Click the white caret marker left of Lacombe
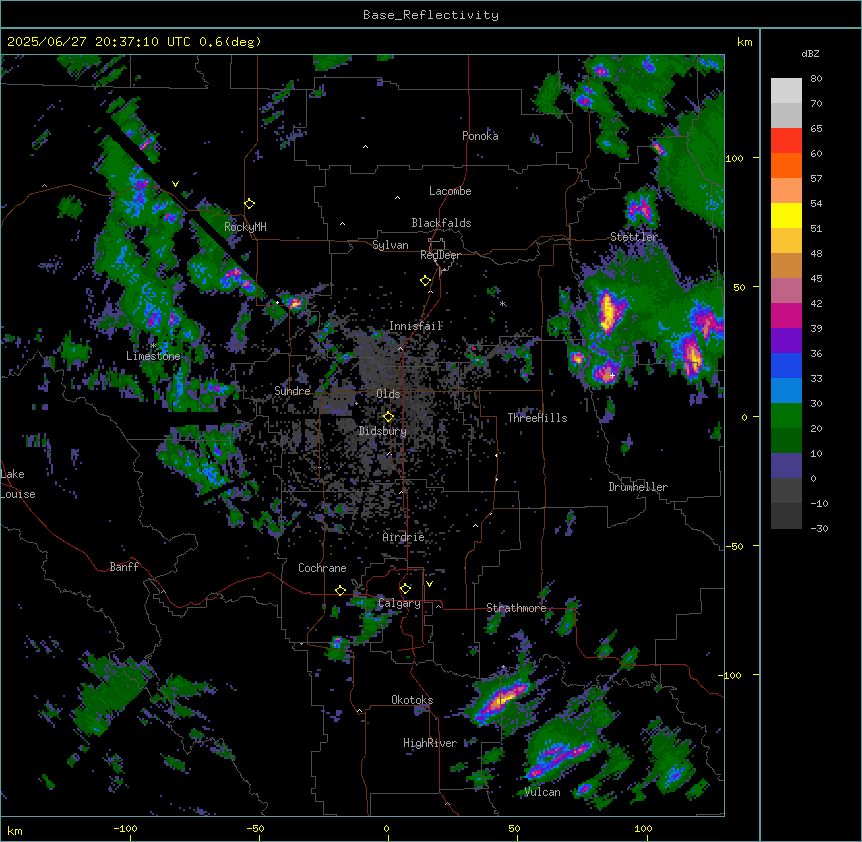The height and width of the screenshot is (842, 862). [397, 198]
